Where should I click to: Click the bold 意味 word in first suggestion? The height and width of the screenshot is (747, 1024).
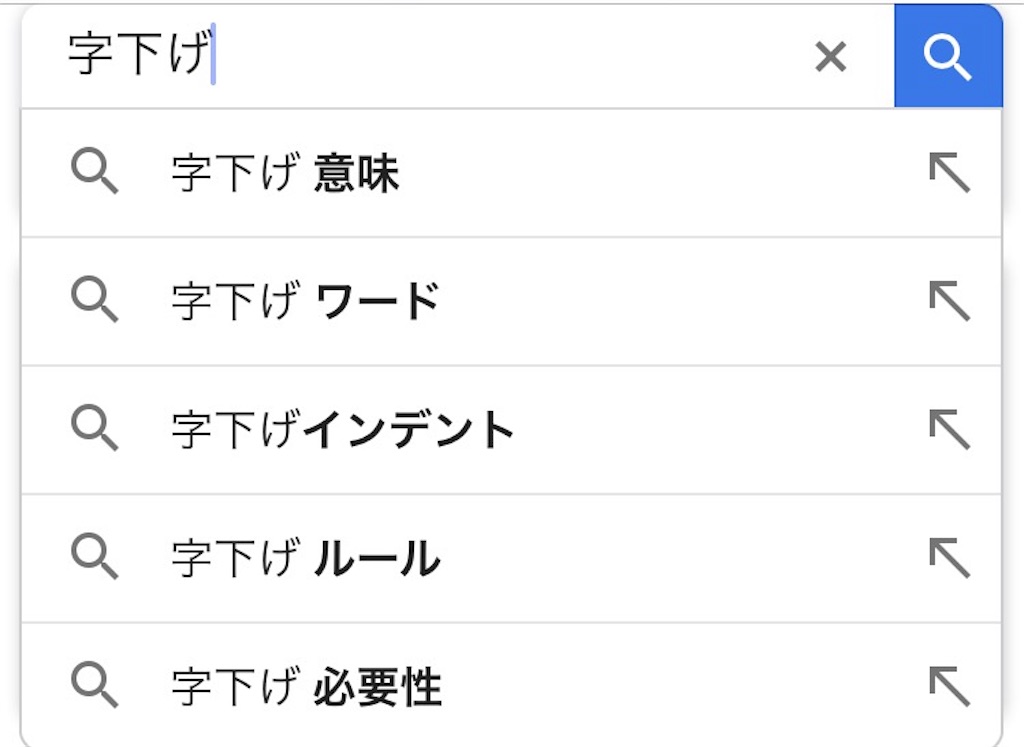[x=357, y=173]
